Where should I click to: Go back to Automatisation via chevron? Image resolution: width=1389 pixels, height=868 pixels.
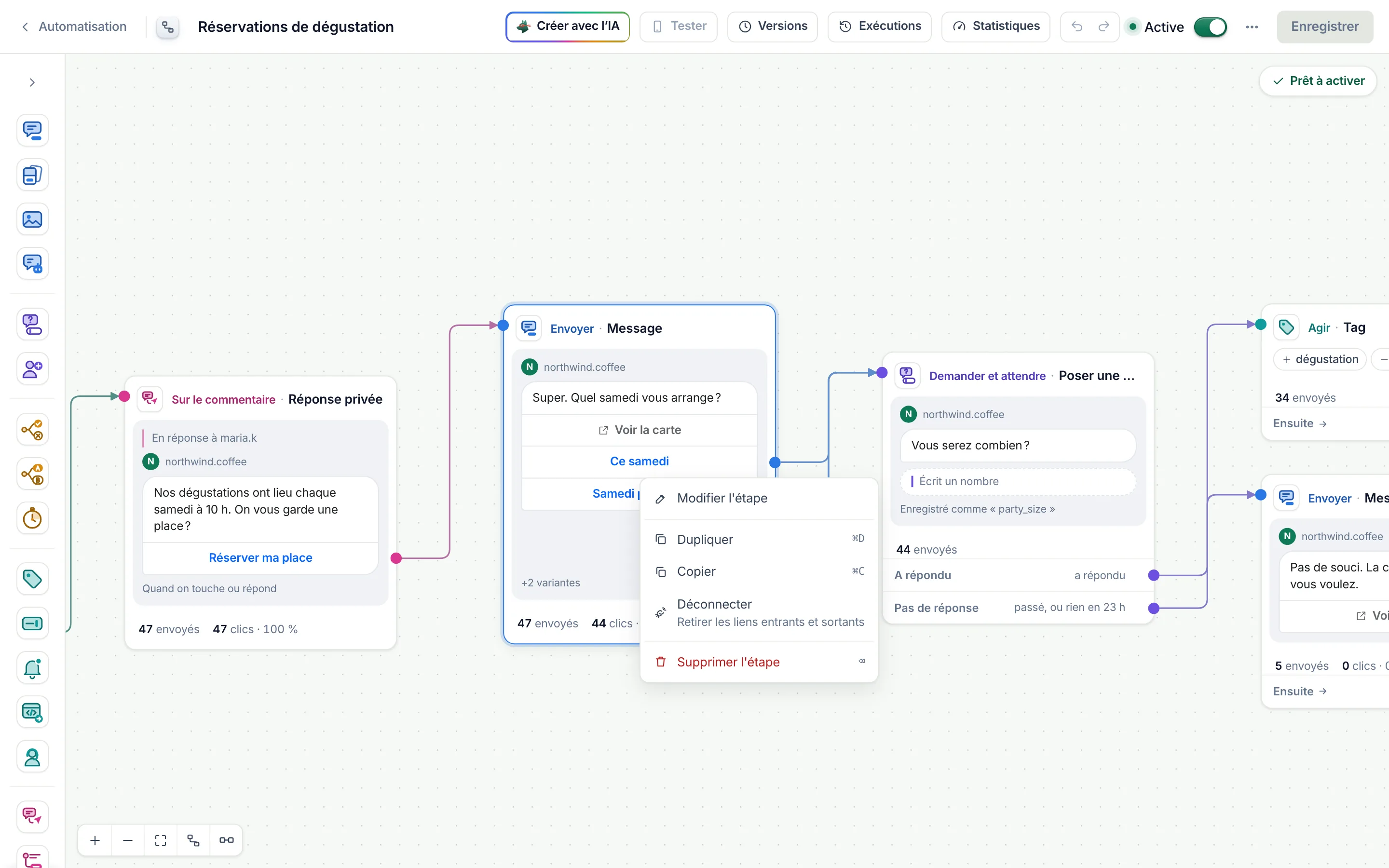coord(25,27)
